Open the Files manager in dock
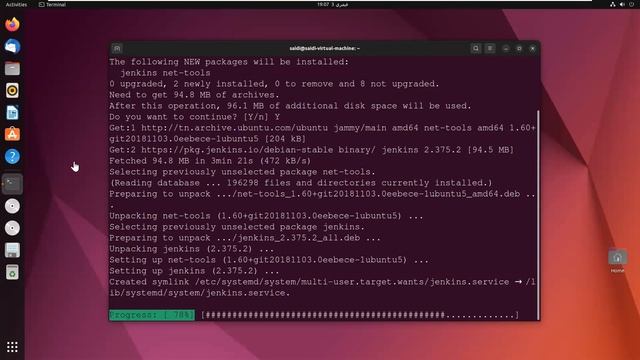Screen dimensions: 640x360 pyautogui.click(x=12, y=69)
